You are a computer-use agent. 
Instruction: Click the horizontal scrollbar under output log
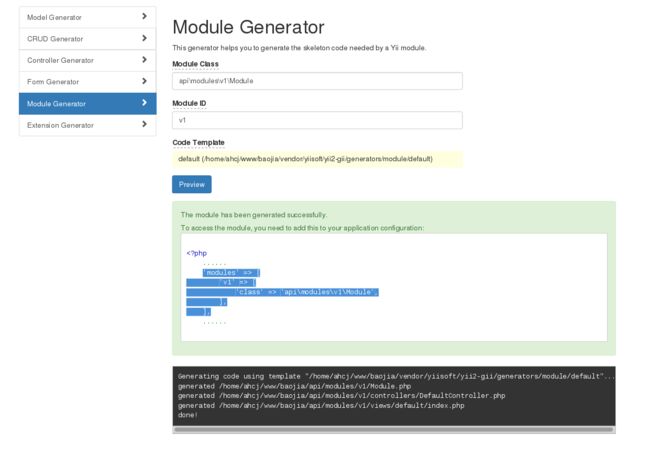[393, 430]
